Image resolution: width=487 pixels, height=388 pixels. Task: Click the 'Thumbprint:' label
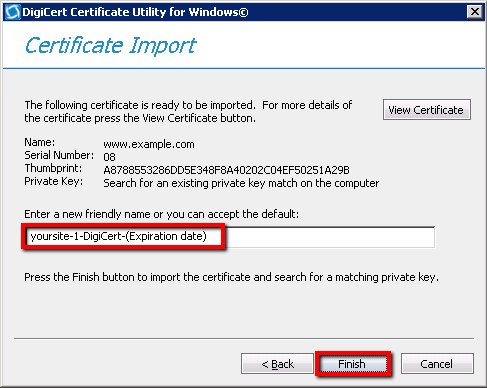pyautogui.click(x=53, y=168)
